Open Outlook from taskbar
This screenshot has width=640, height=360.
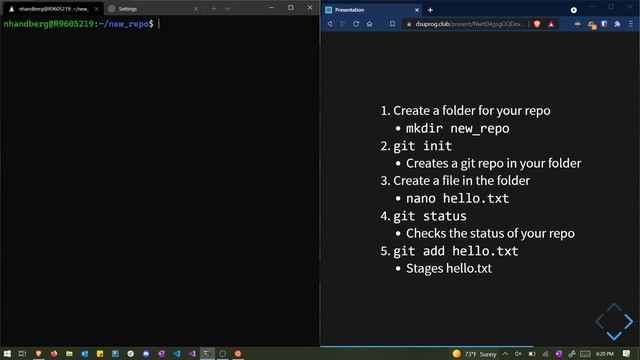tap(84, 353)
